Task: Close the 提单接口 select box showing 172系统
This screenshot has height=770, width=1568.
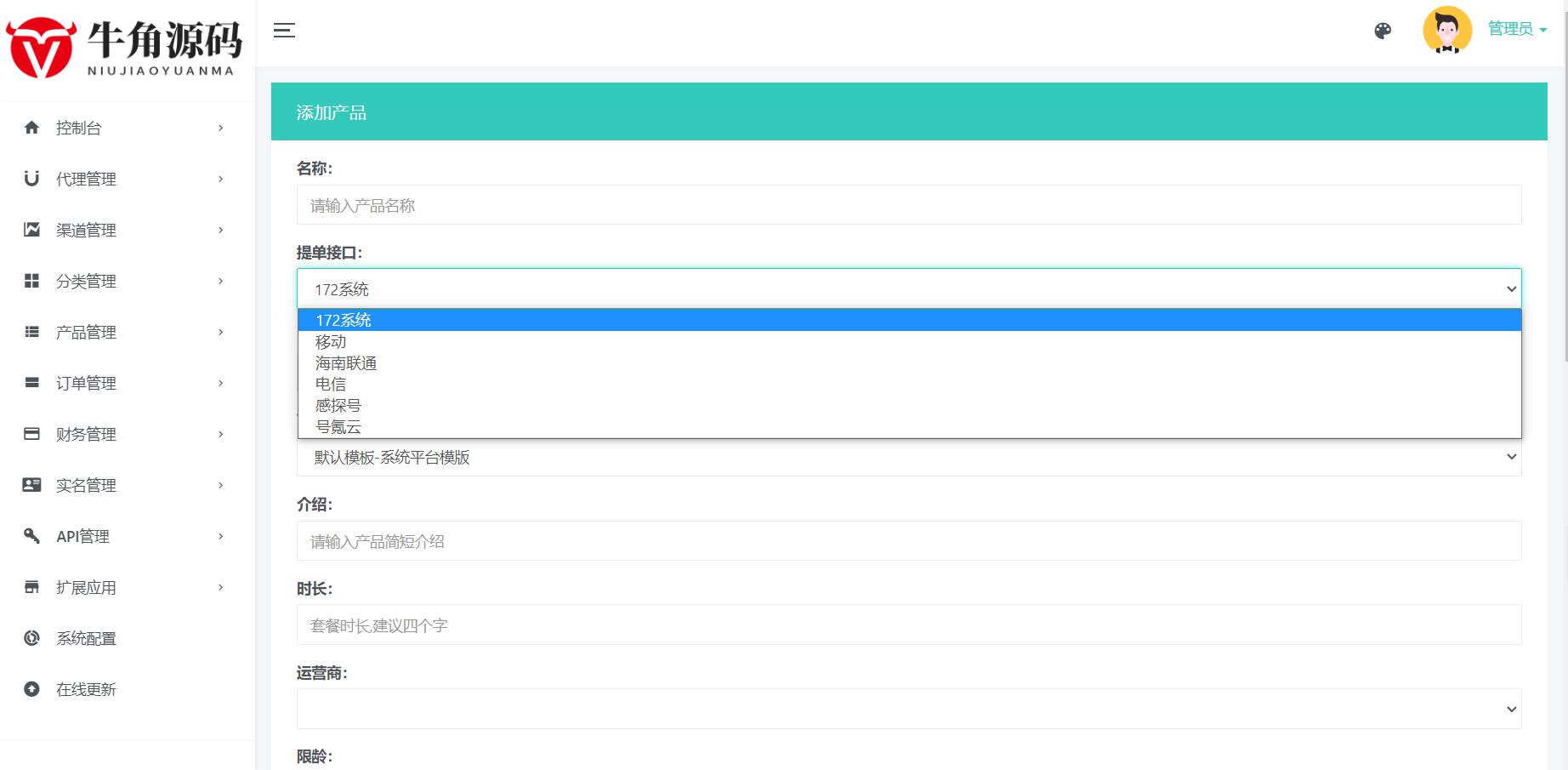Action: point(909,289)
